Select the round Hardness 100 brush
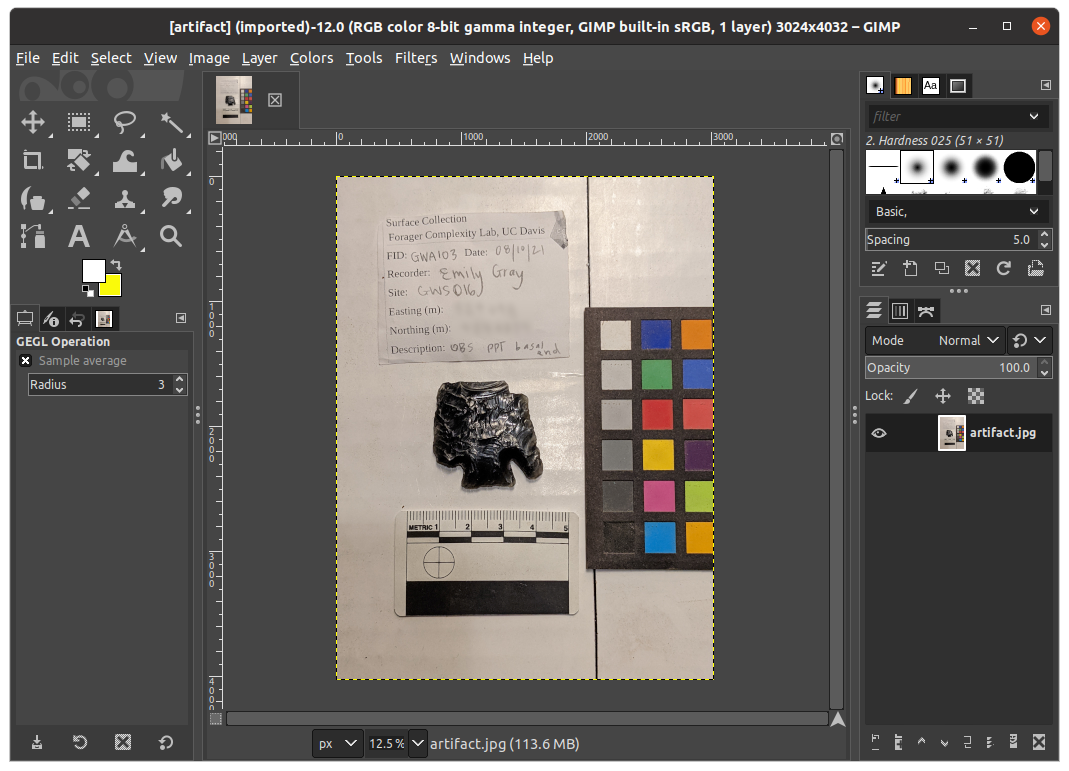Image resolution: width=1069 pixels, height=771 pixels. click(1019, 167)
